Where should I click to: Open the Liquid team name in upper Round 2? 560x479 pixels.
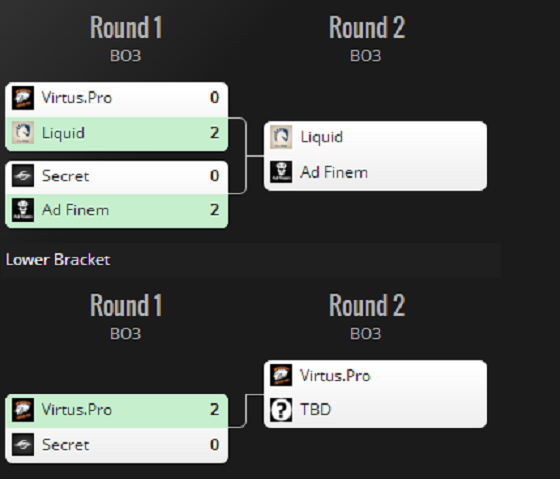pos(322,137)
